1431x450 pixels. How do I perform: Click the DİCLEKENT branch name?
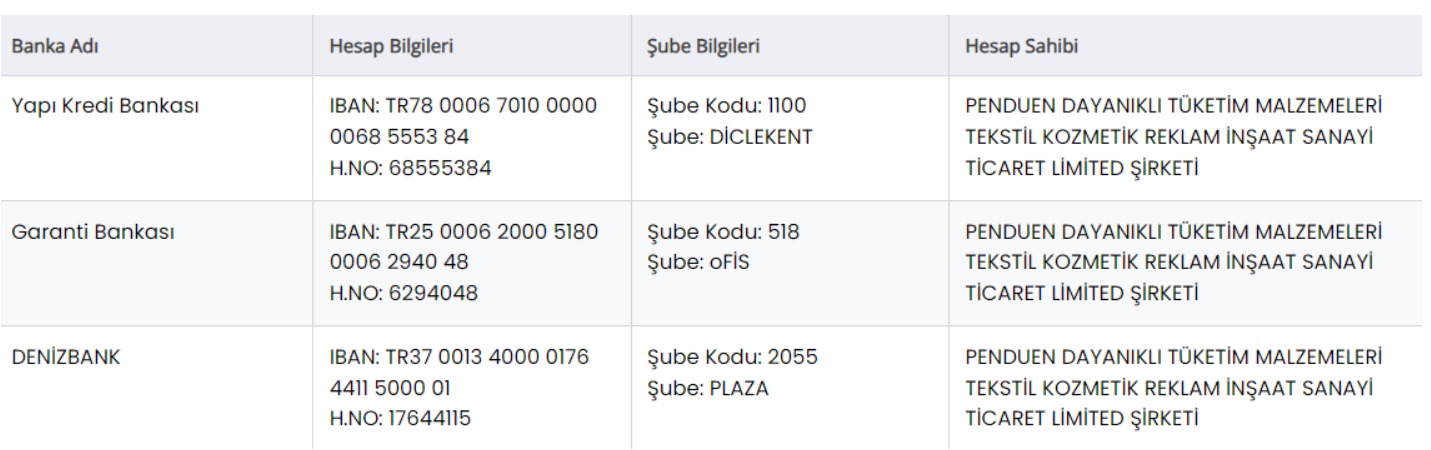click(758, 137)
